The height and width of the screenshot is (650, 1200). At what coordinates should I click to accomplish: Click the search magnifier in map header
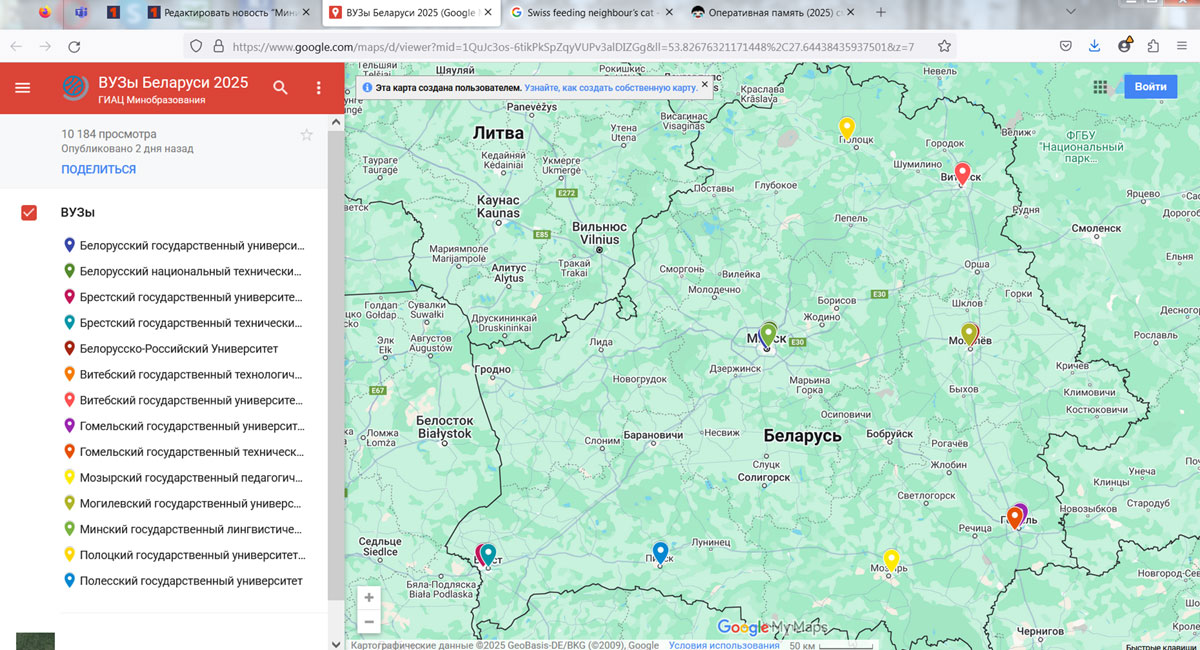(x=281, y=88)
